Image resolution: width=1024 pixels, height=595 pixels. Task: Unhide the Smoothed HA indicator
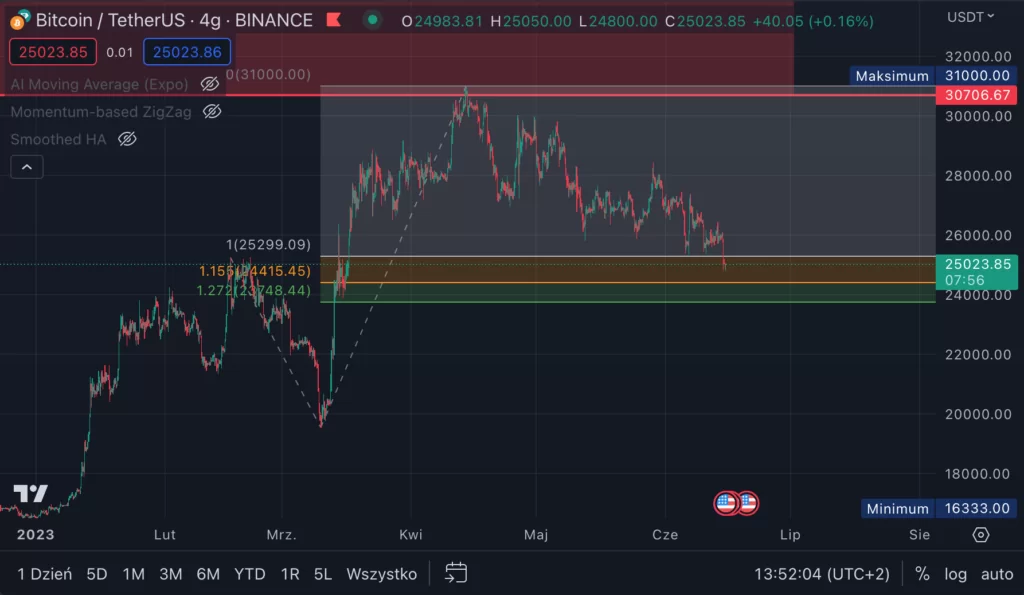tap(127, 139)
